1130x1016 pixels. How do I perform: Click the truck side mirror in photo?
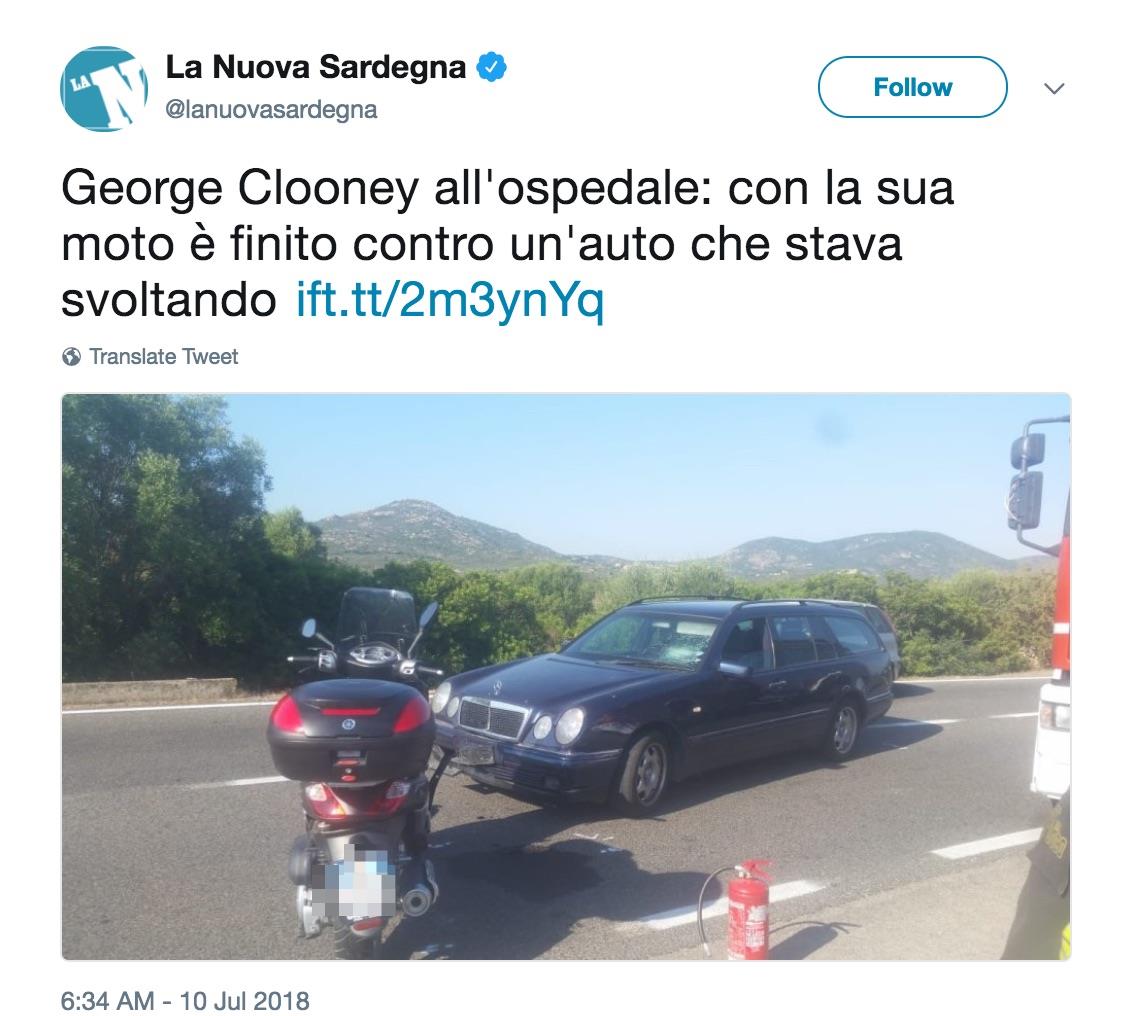(1026, 481)
